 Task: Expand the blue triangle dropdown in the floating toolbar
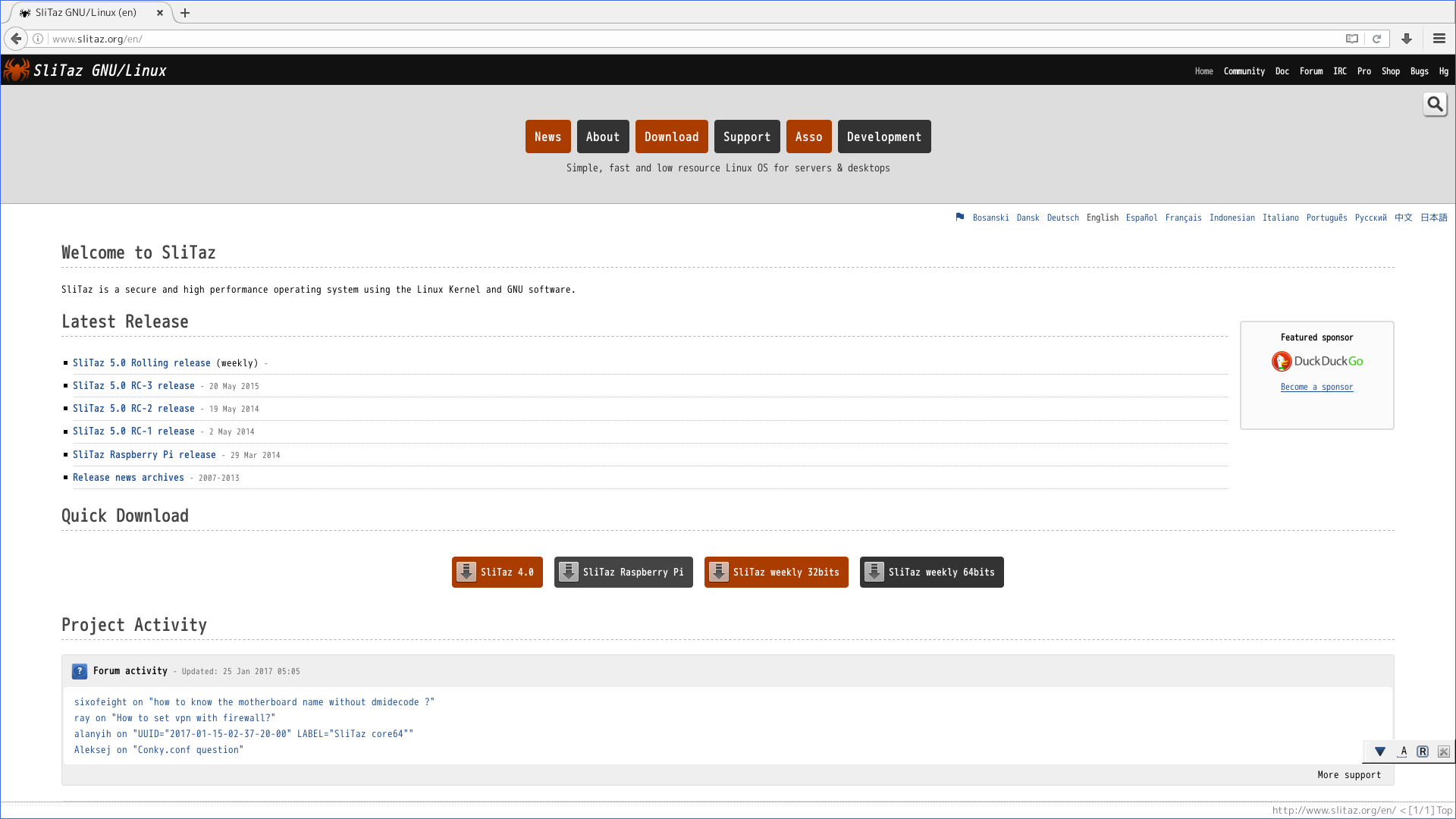[x=1380, y=752]
